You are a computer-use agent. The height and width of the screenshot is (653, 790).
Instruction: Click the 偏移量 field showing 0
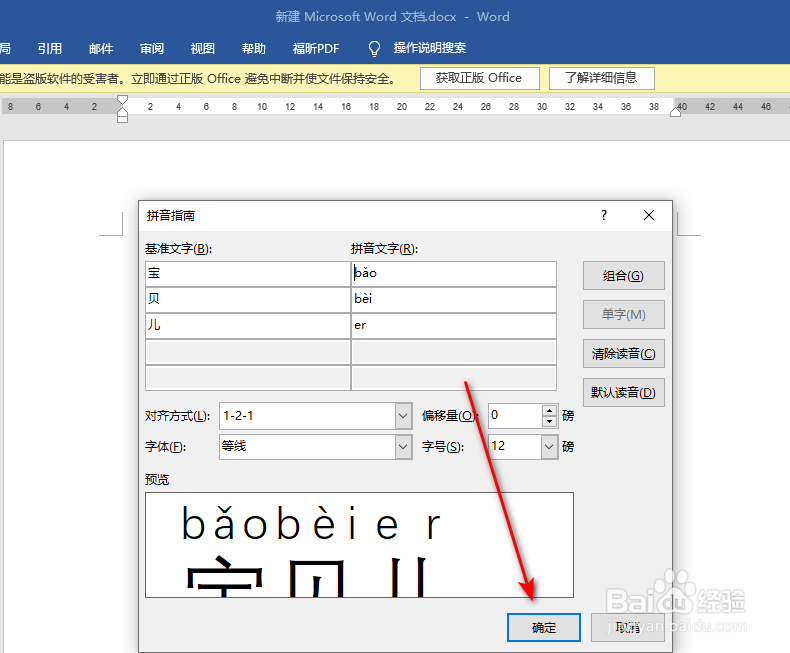(515, 416)
